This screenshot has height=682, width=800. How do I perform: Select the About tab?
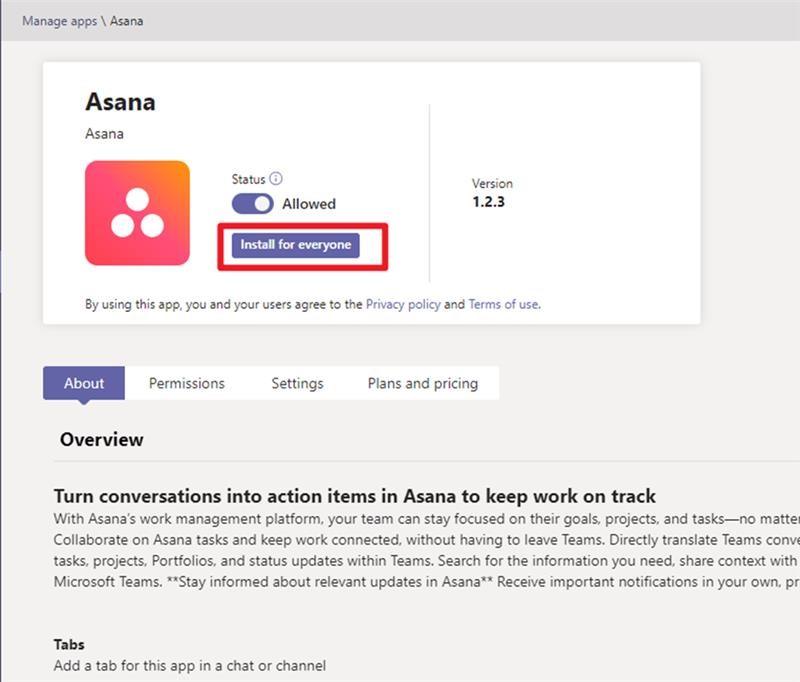84,383
